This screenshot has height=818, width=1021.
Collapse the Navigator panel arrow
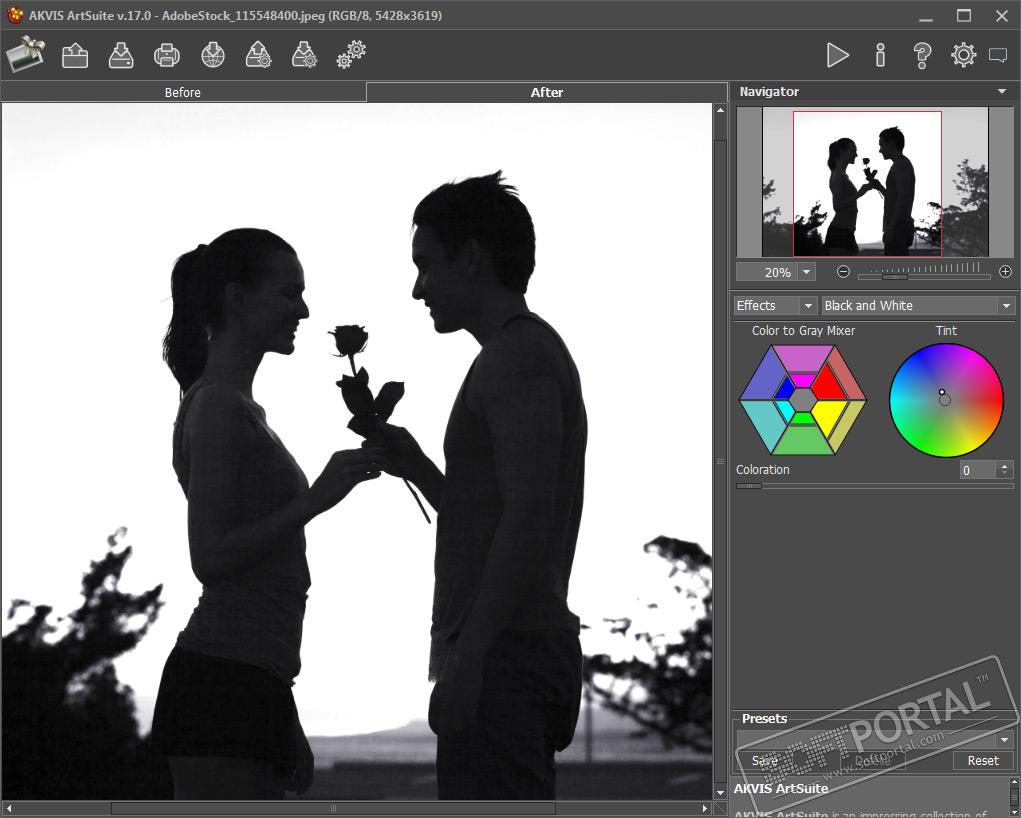(1002, 92)
